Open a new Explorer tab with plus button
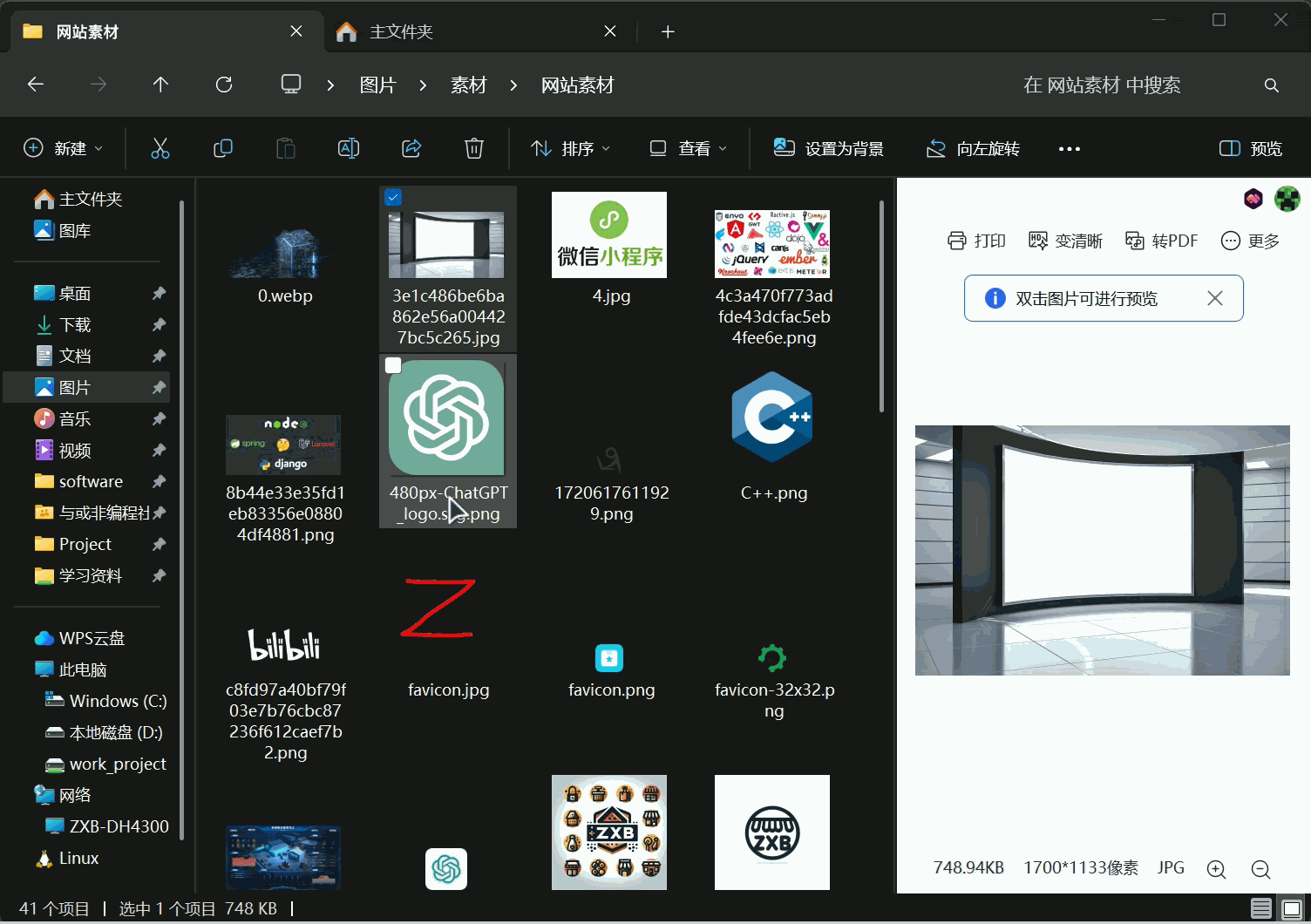This screenshot has width=1311, height=924. point(668,31)
